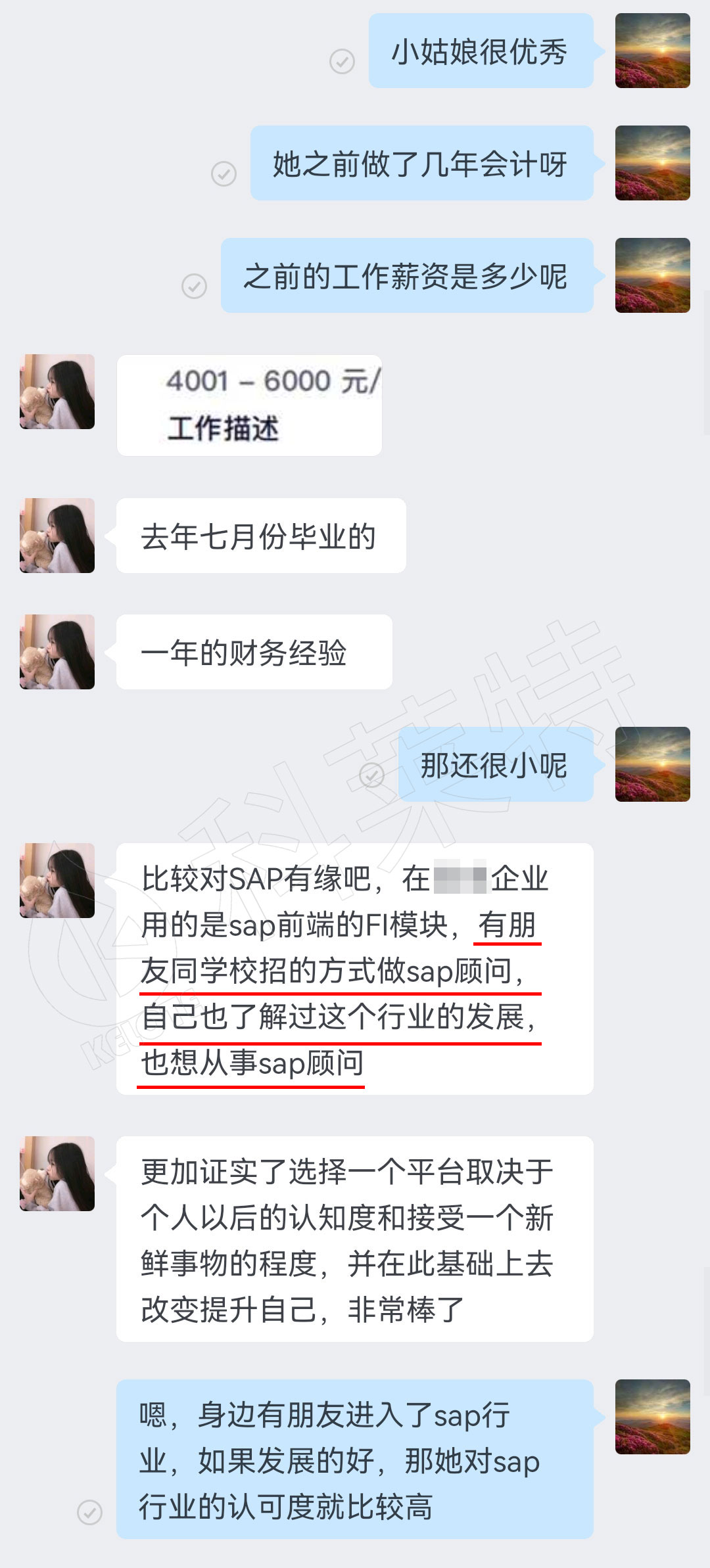Click message bubble starting with 更加证实了选择一个平台

(x=355, y=1239)
